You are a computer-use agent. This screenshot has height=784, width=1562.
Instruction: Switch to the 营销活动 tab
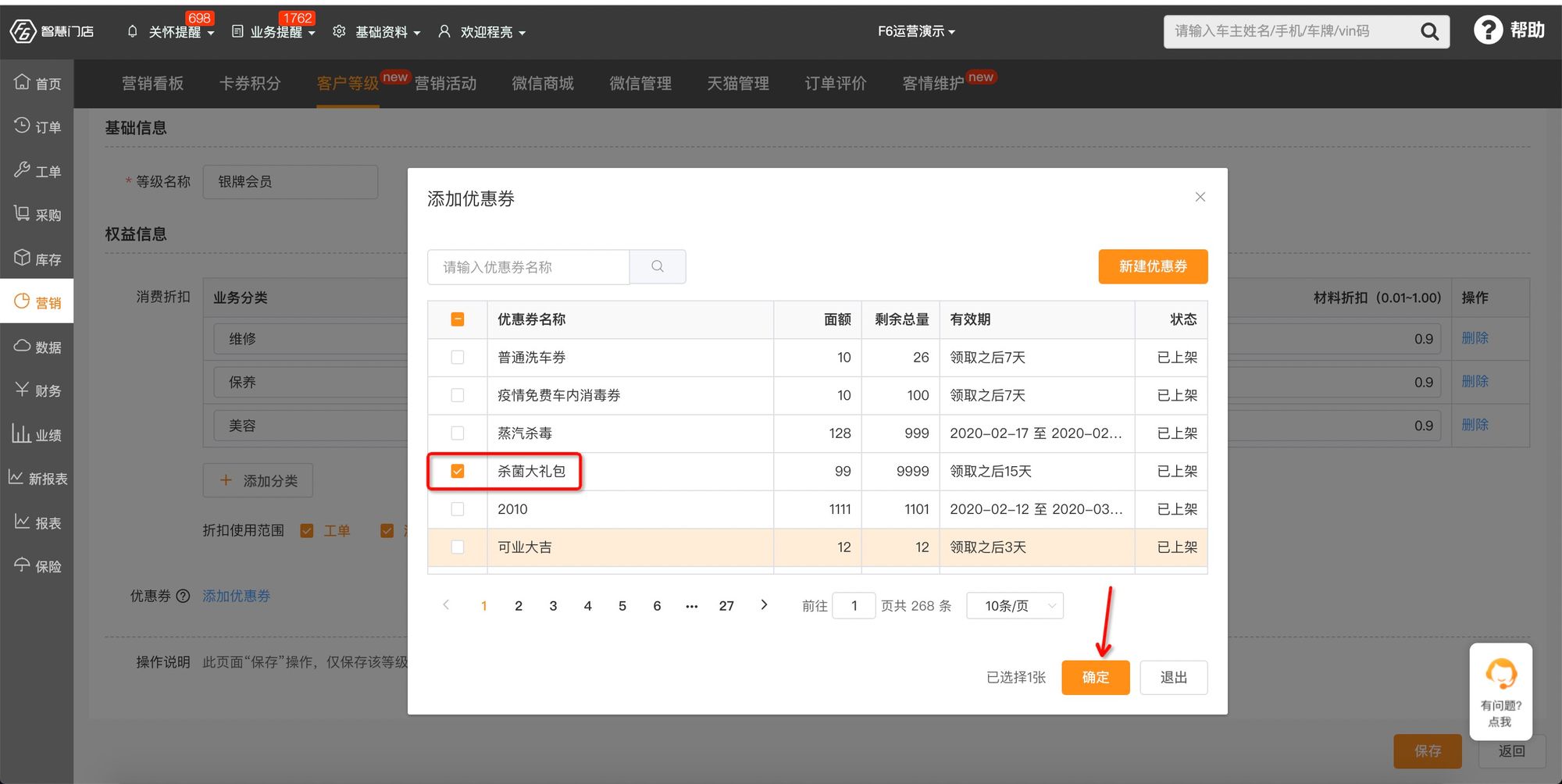pyautogui.click(x=445, y=84)
